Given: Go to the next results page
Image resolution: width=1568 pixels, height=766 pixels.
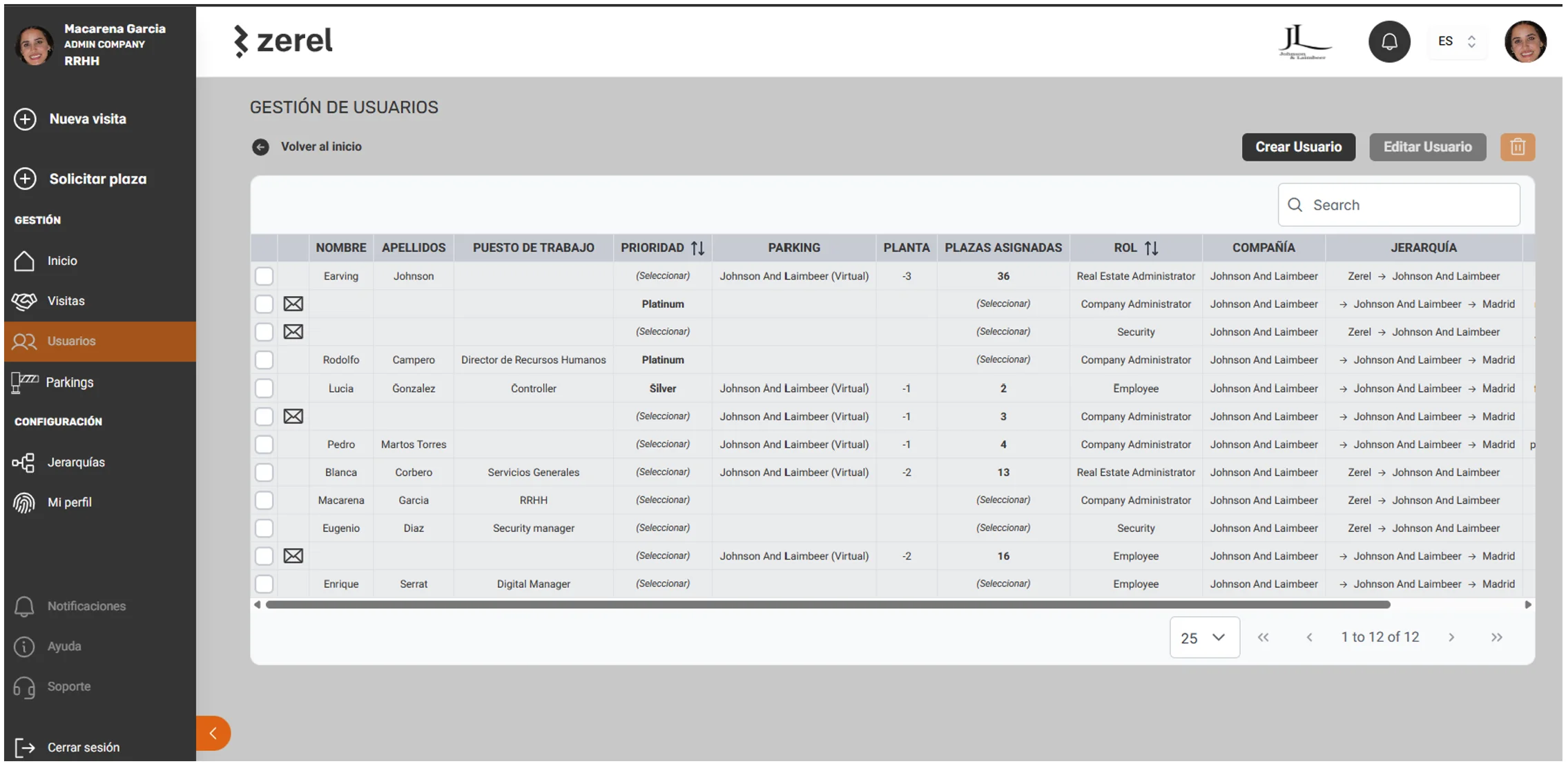Looking at the screenshot, I should [1451, 638].
